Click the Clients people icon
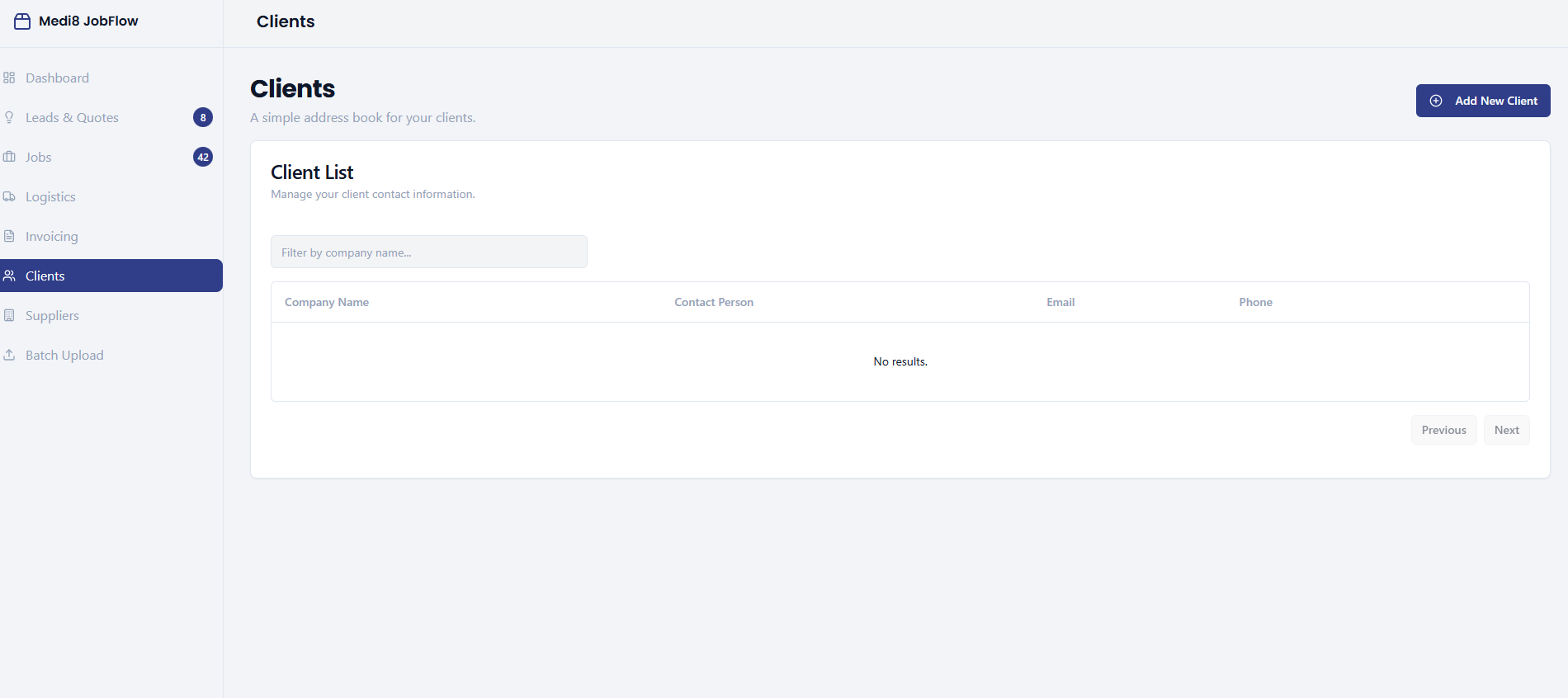 point(9,276)
